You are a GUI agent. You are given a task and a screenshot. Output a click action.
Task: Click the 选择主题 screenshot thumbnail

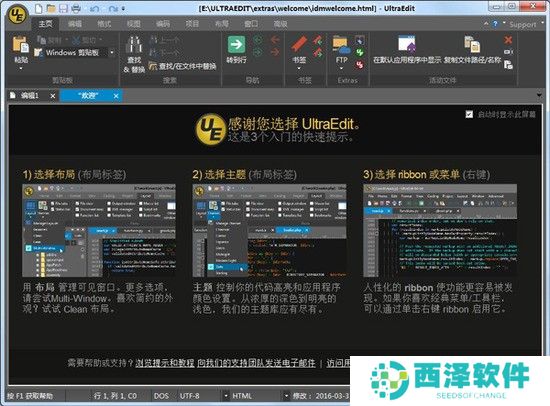269,231
